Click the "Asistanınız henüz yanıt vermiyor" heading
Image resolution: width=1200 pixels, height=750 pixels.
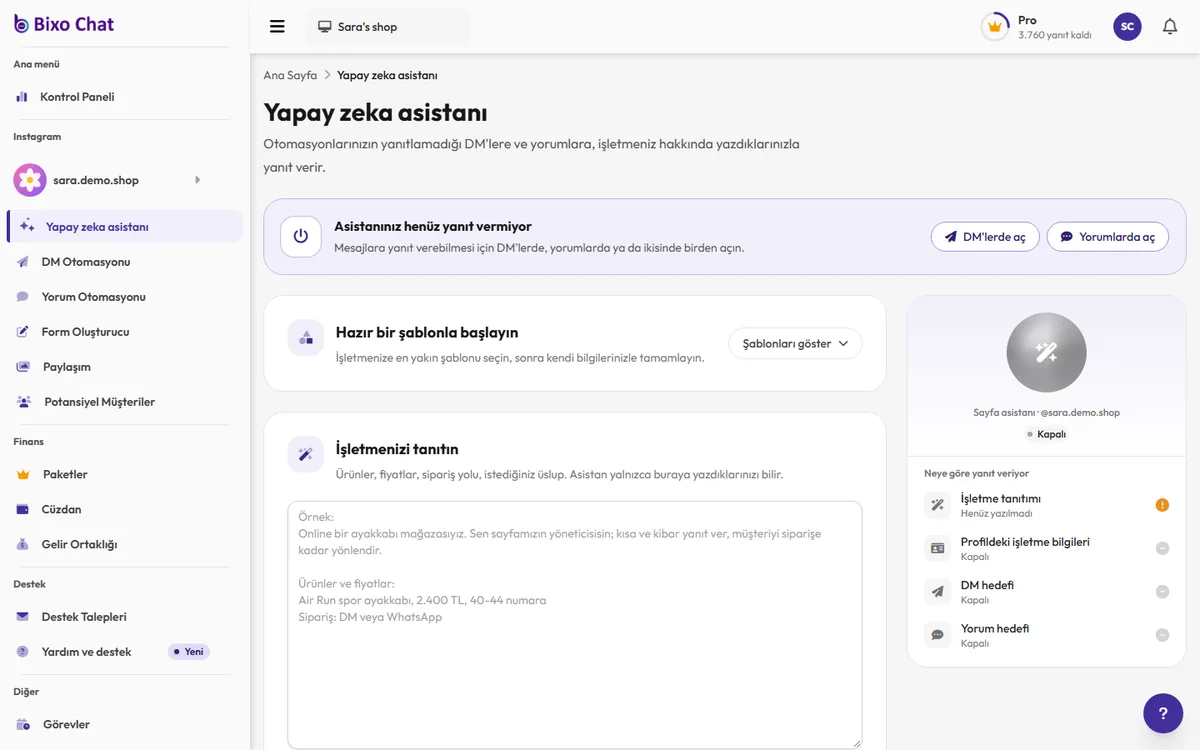click(x=433, y=226)
